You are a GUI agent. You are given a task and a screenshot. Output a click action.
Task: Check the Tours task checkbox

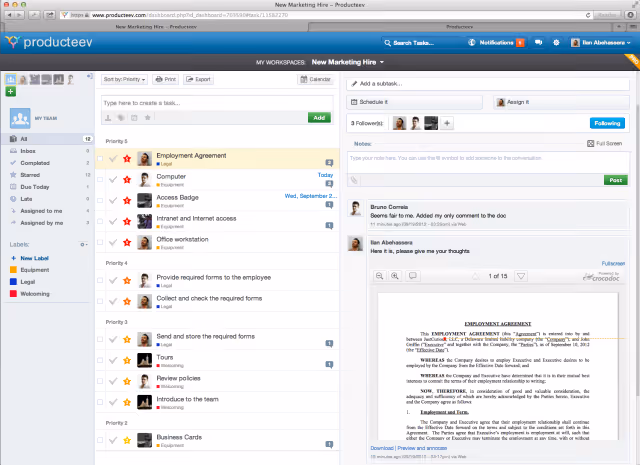(x=100, y=360)
